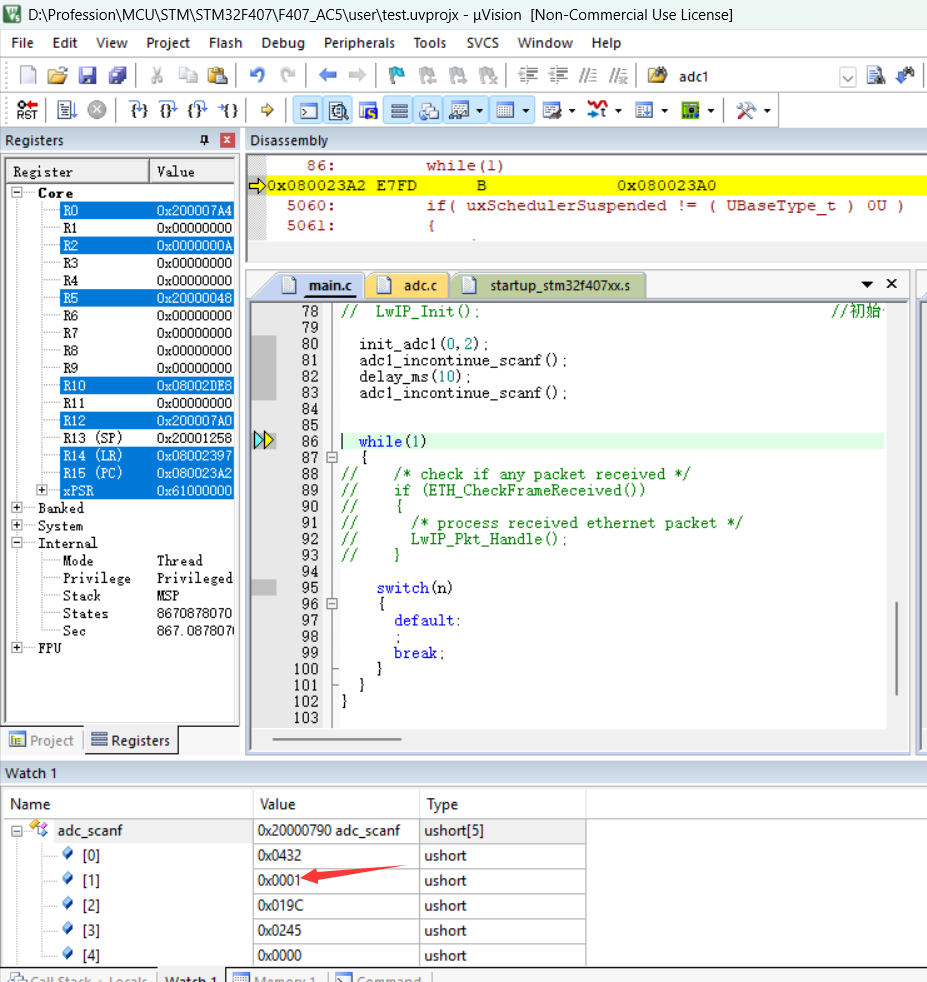Image resolution: width=927 pixels, height=982 pixels.
Task: Expand the xPSR register node
Action: click(42, 490)
